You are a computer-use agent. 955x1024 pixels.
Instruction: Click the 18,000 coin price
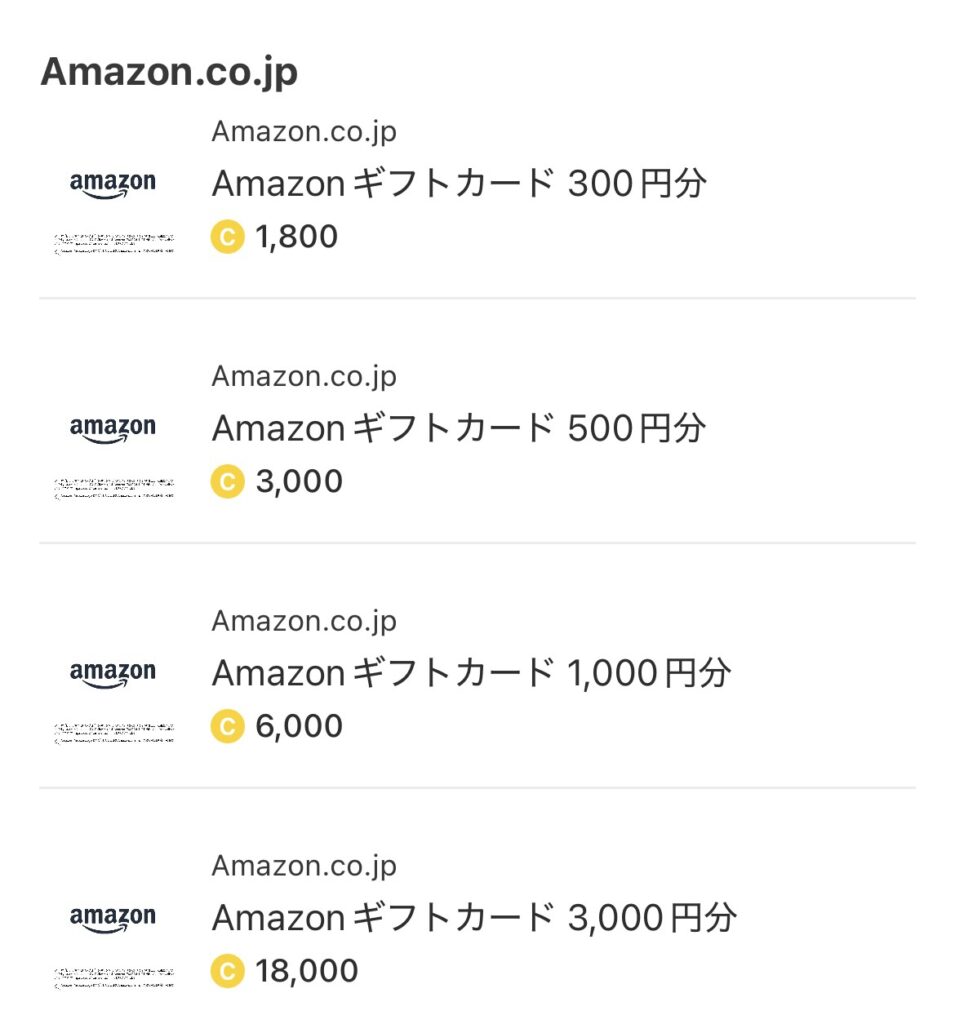307,971
